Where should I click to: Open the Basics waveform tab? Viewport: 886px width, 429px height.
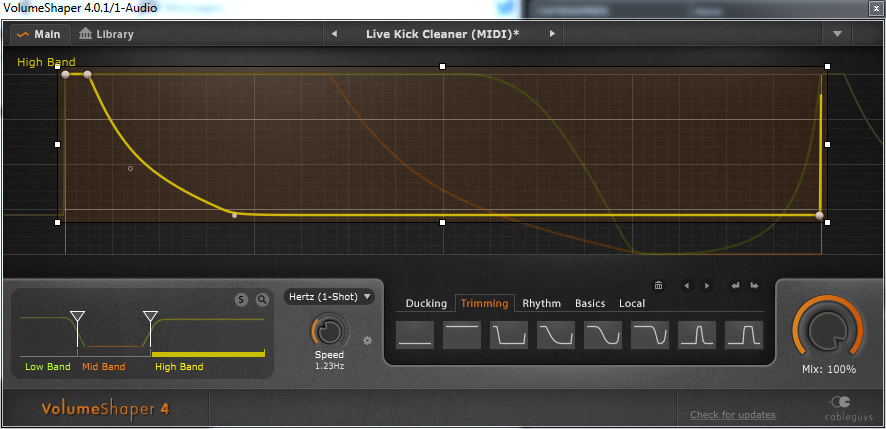click(590, 304)
